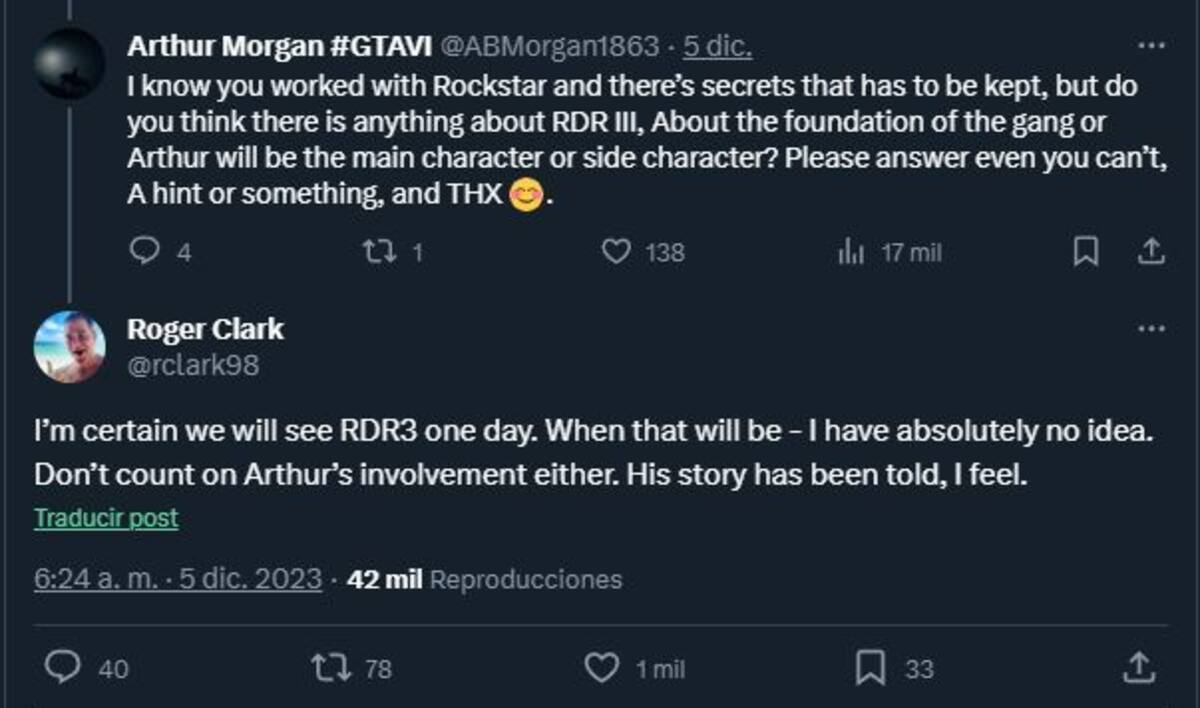Share Roger Clark's tweet
The height and width of the screenshot is (708, 1200).
click(x=1140, y=666)
